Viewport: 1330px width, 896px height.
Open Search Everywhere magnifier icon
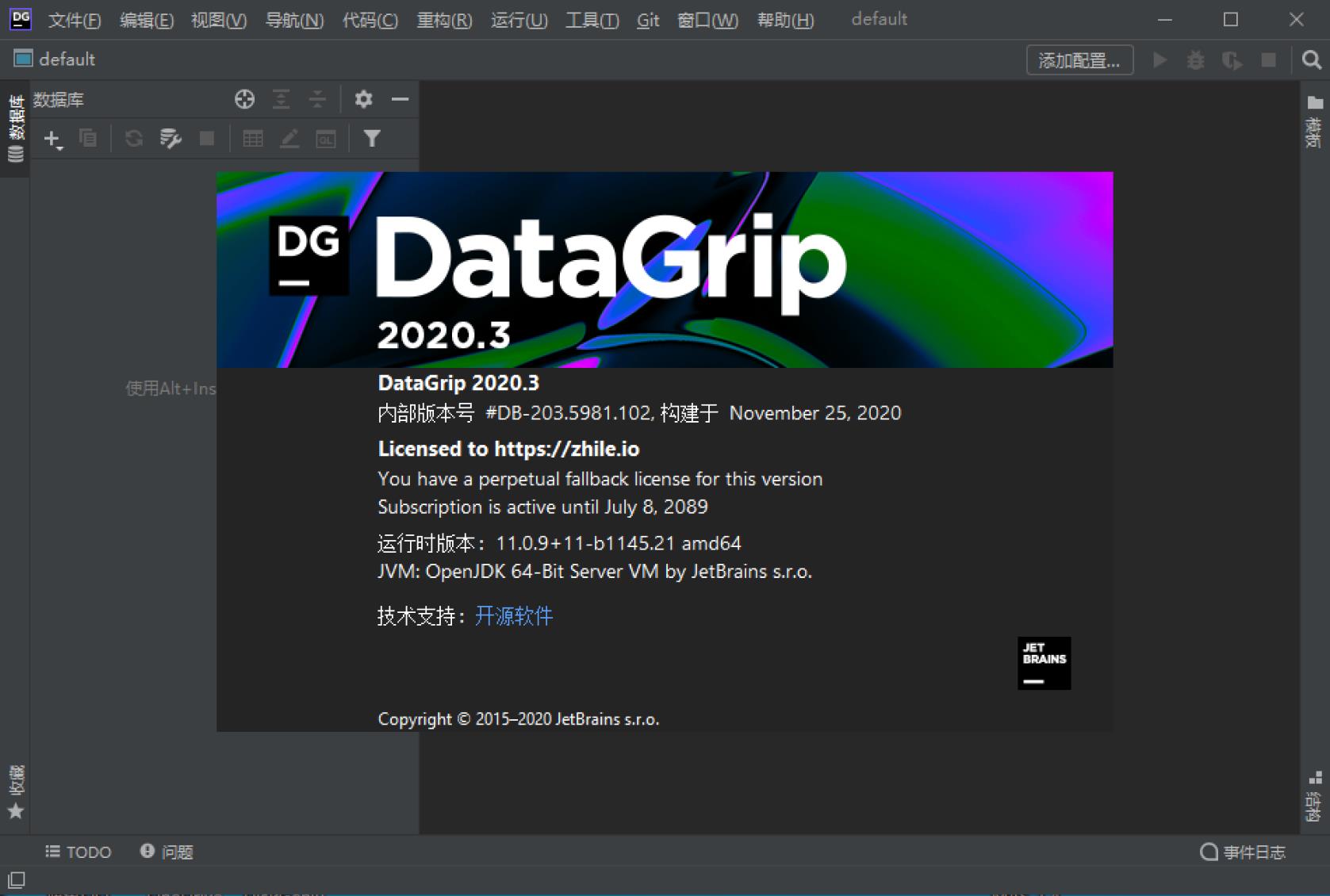[1312, 60]
